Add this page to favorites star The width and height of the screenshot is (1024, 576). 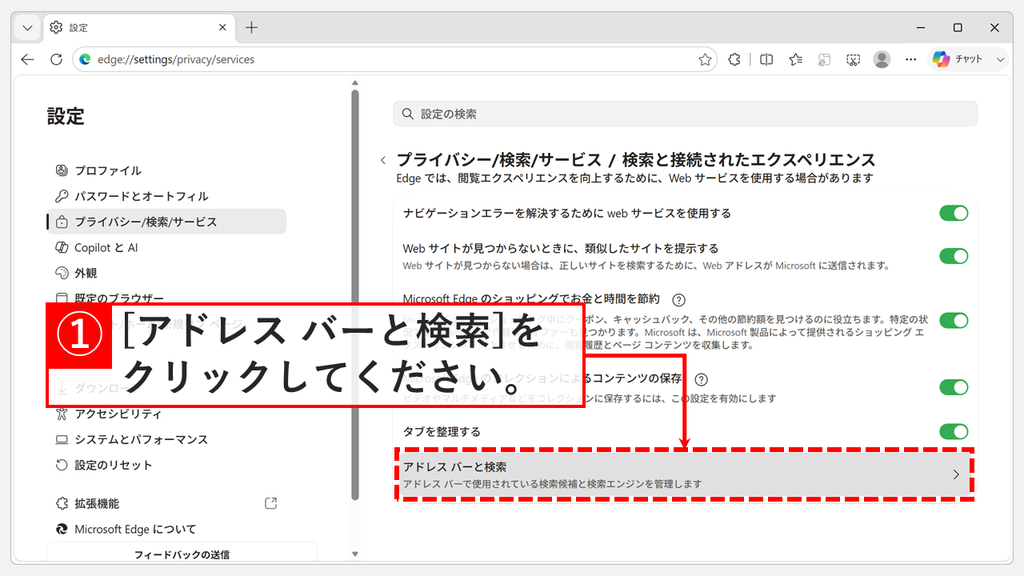click(705, 59)
